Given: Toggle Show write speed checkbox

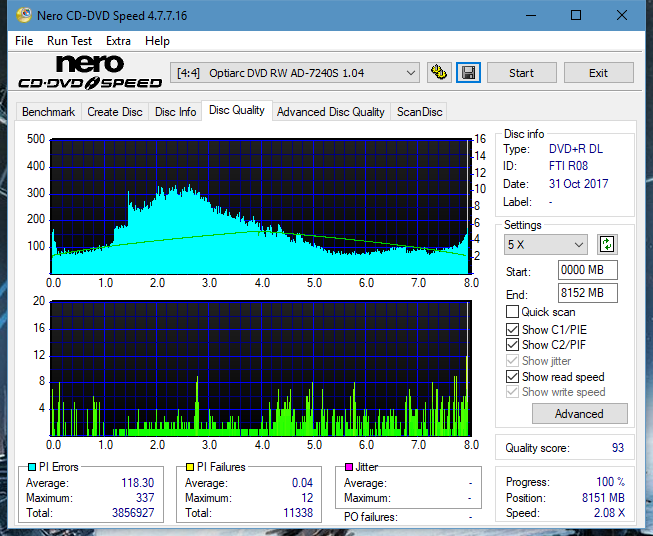Looking at the screenshot, I should (x=512, y=392).
